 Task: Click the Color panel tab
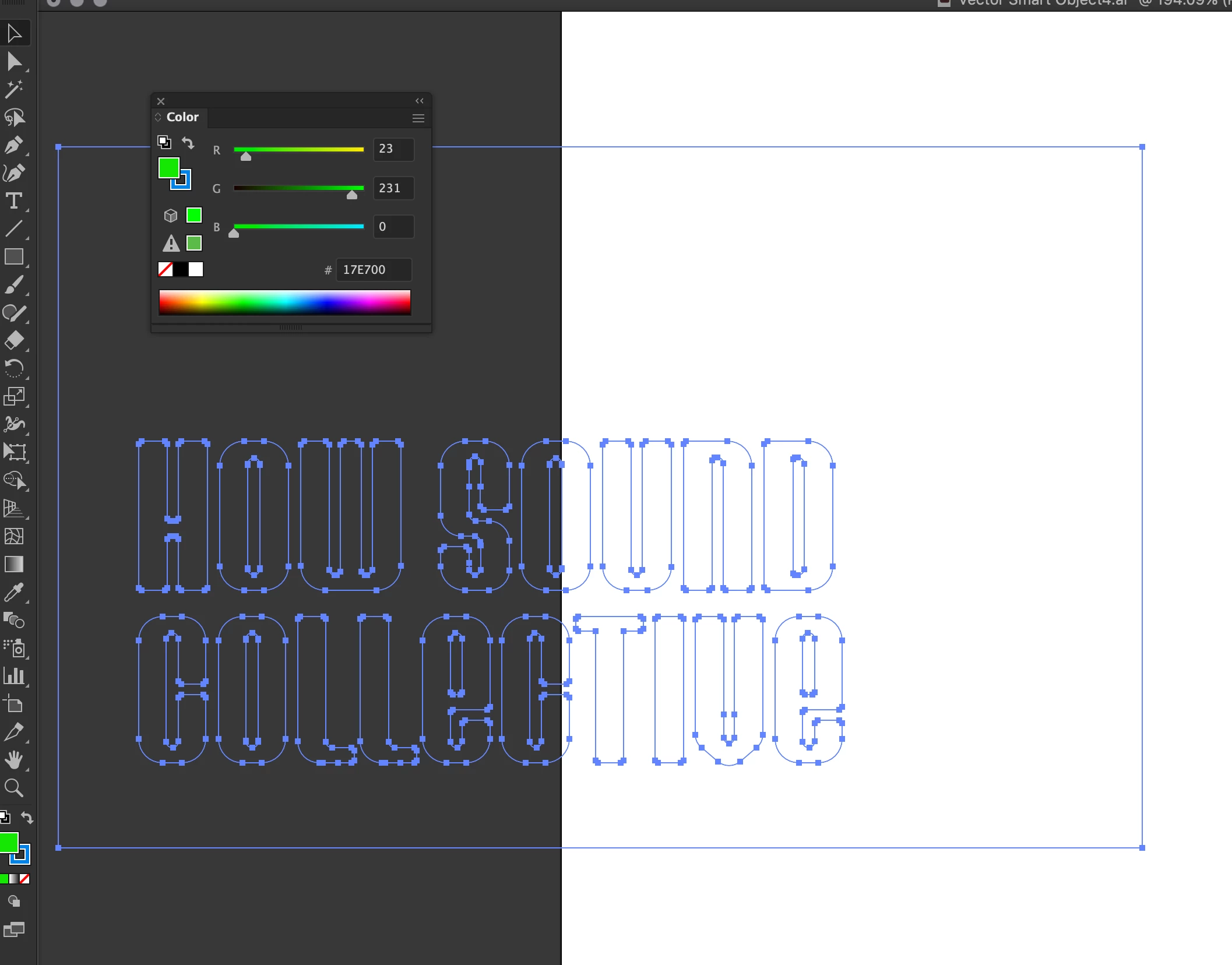182,117
